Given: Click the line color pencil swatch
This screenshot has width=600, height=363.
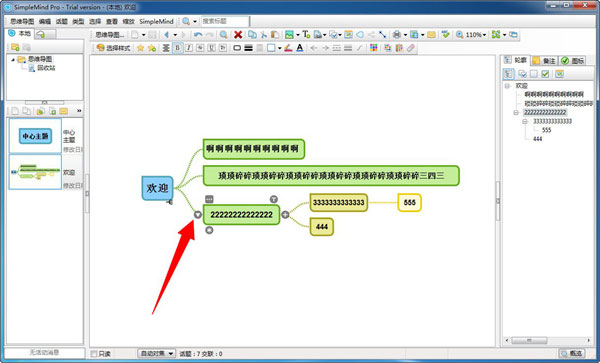Looking at the screenshot, I should coord(288,48).
